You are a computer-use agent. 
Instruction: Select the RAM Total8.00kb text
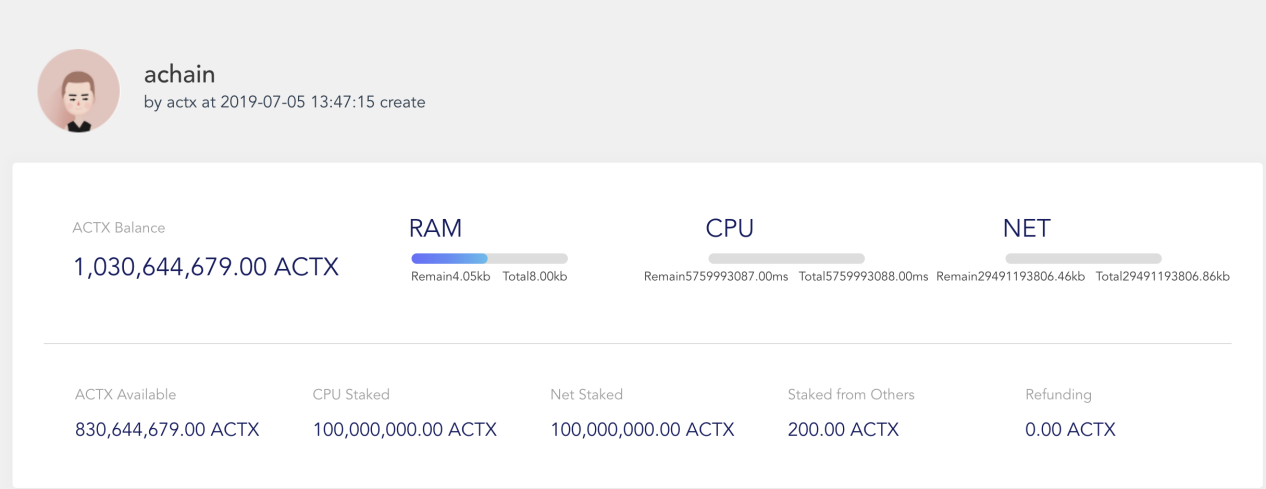[x=535, y=277]
